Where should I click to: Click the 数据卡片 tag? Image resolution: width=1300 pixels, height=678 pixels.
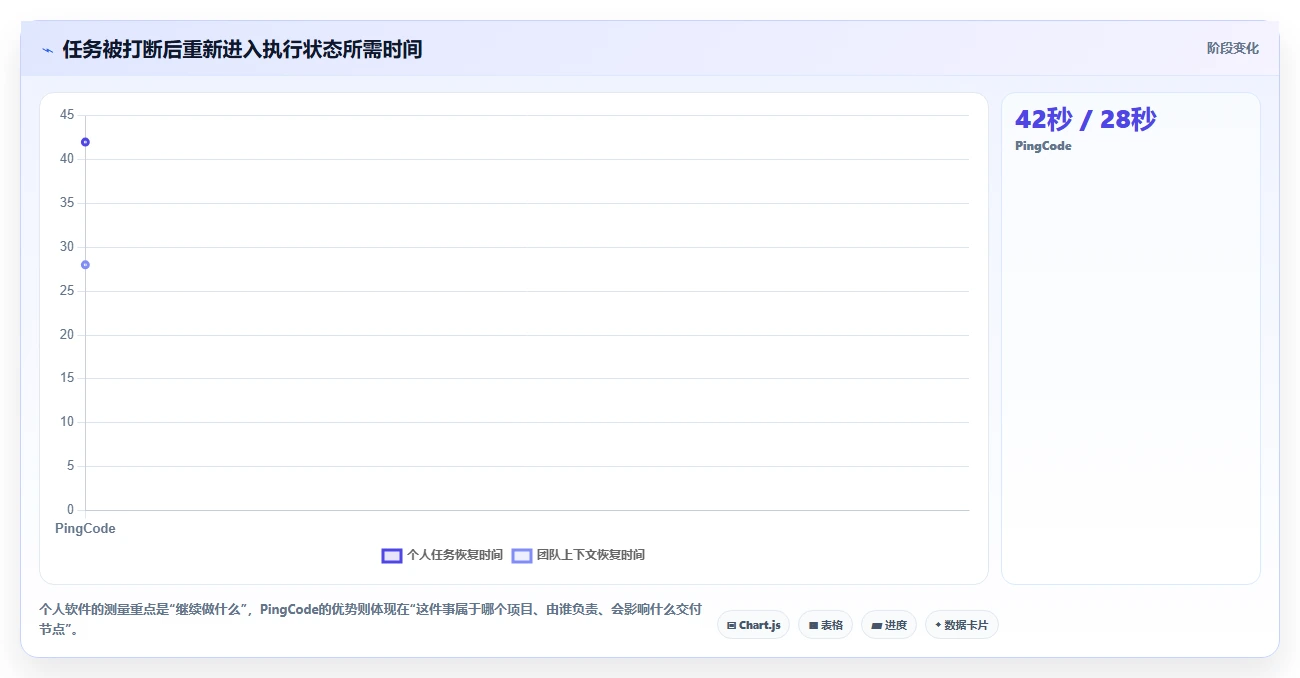[961, 625]
